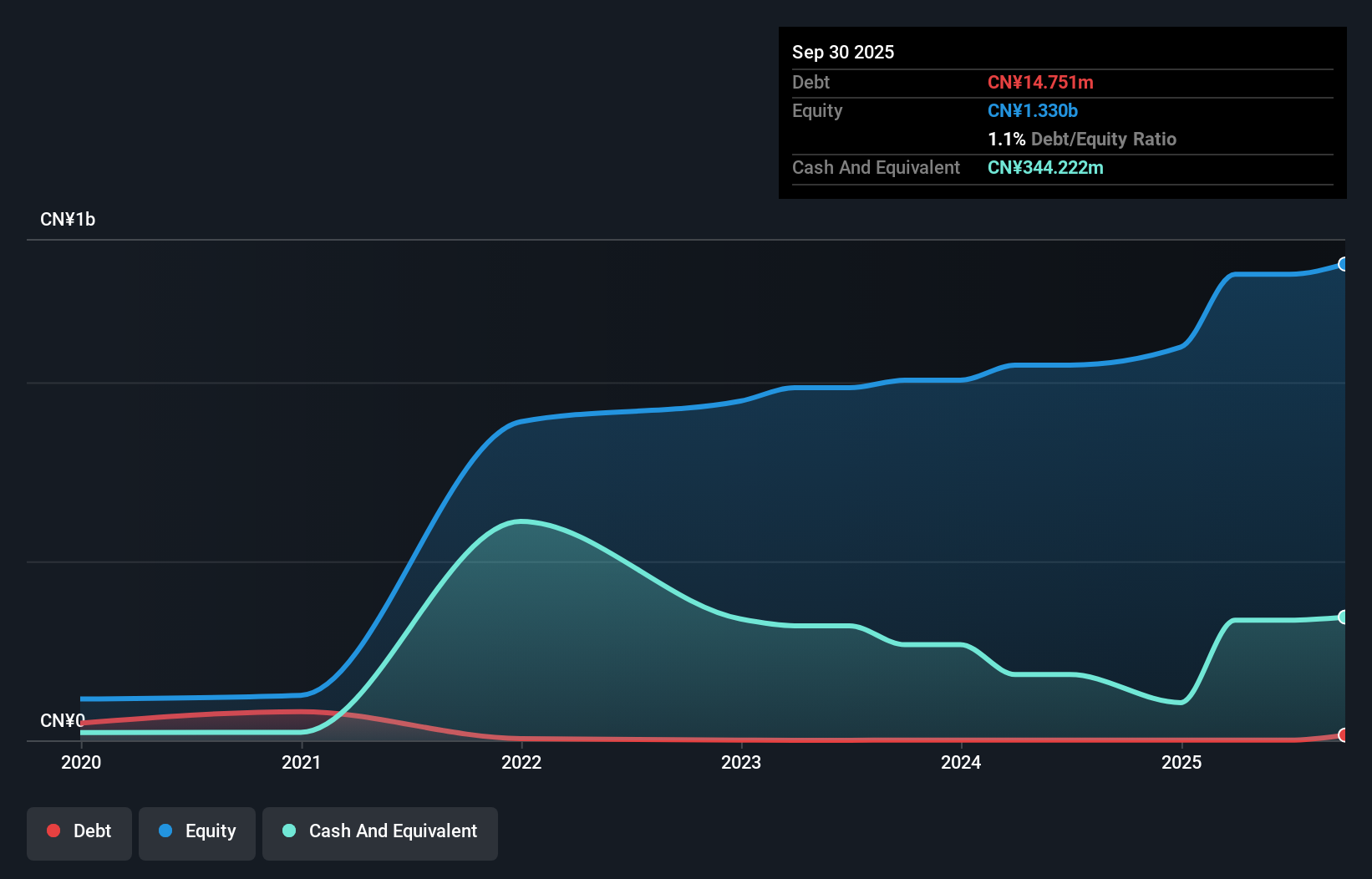The width and height of the screenshot is (1372, 879).
Task: Click the red Debt legend dot
Action: 53,831
